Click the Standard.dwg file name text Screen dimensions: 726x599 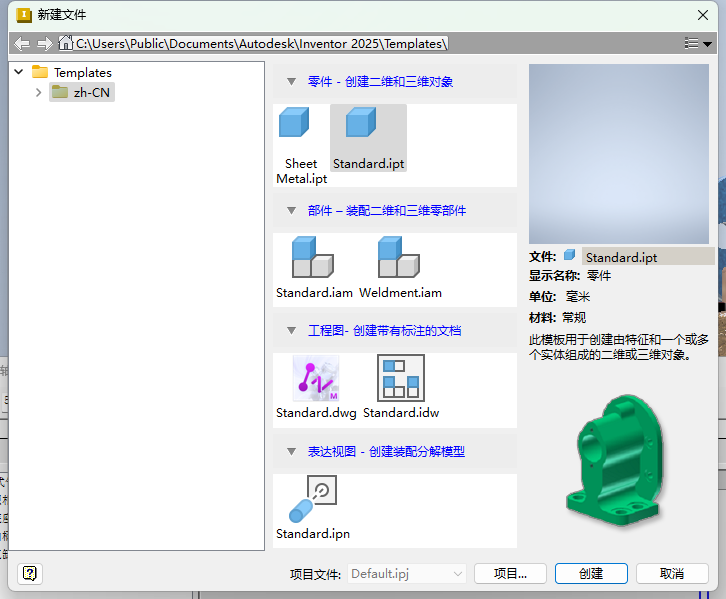tap(316, 413)
